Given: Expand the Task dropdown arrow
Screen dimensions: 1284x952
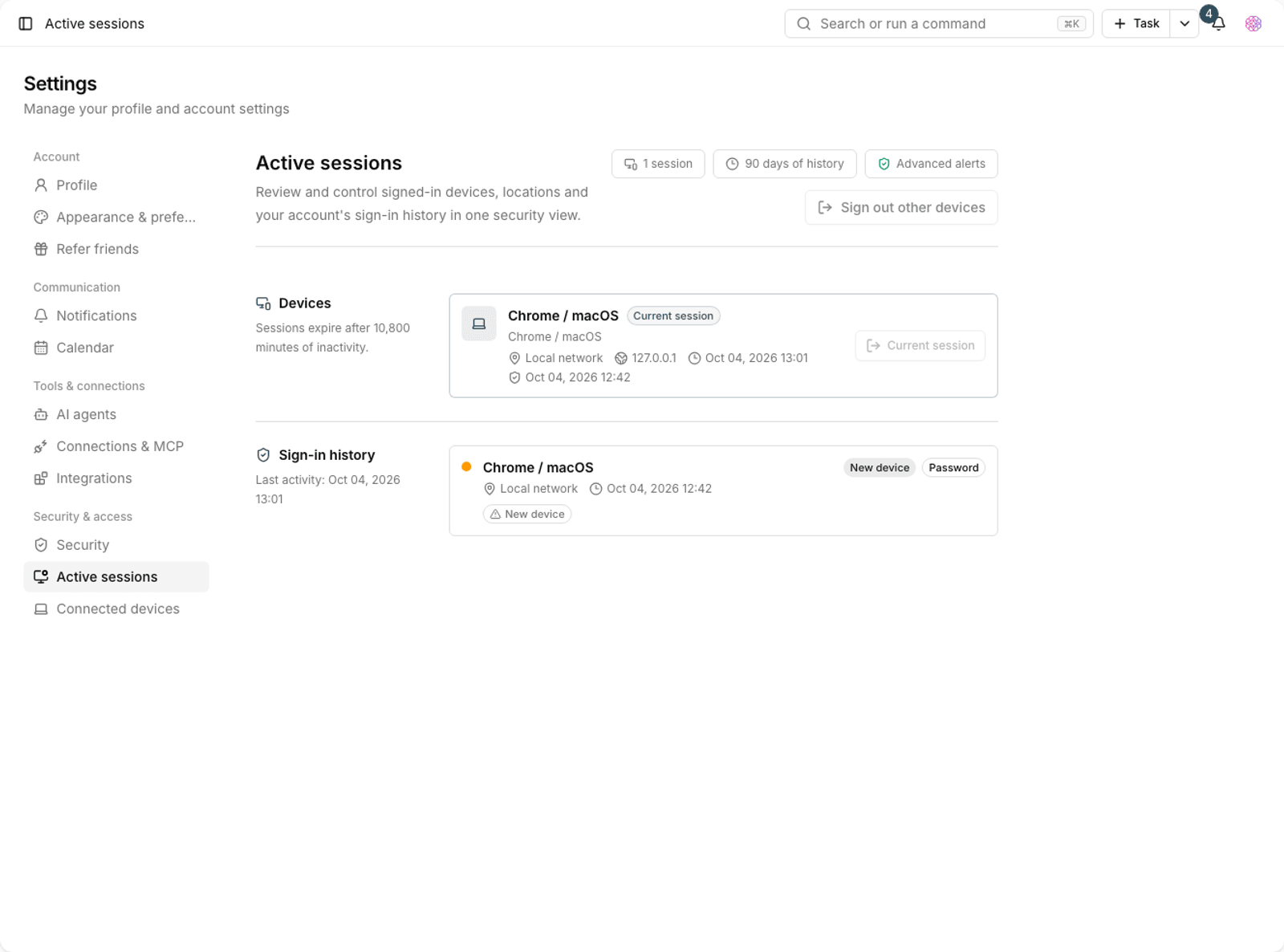Looking at the screenshot, I should (1184, 24).
